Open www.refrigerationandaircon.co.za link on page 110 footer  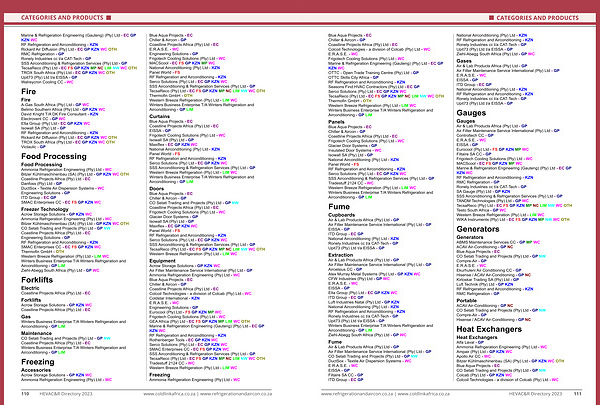coord(236,394)
